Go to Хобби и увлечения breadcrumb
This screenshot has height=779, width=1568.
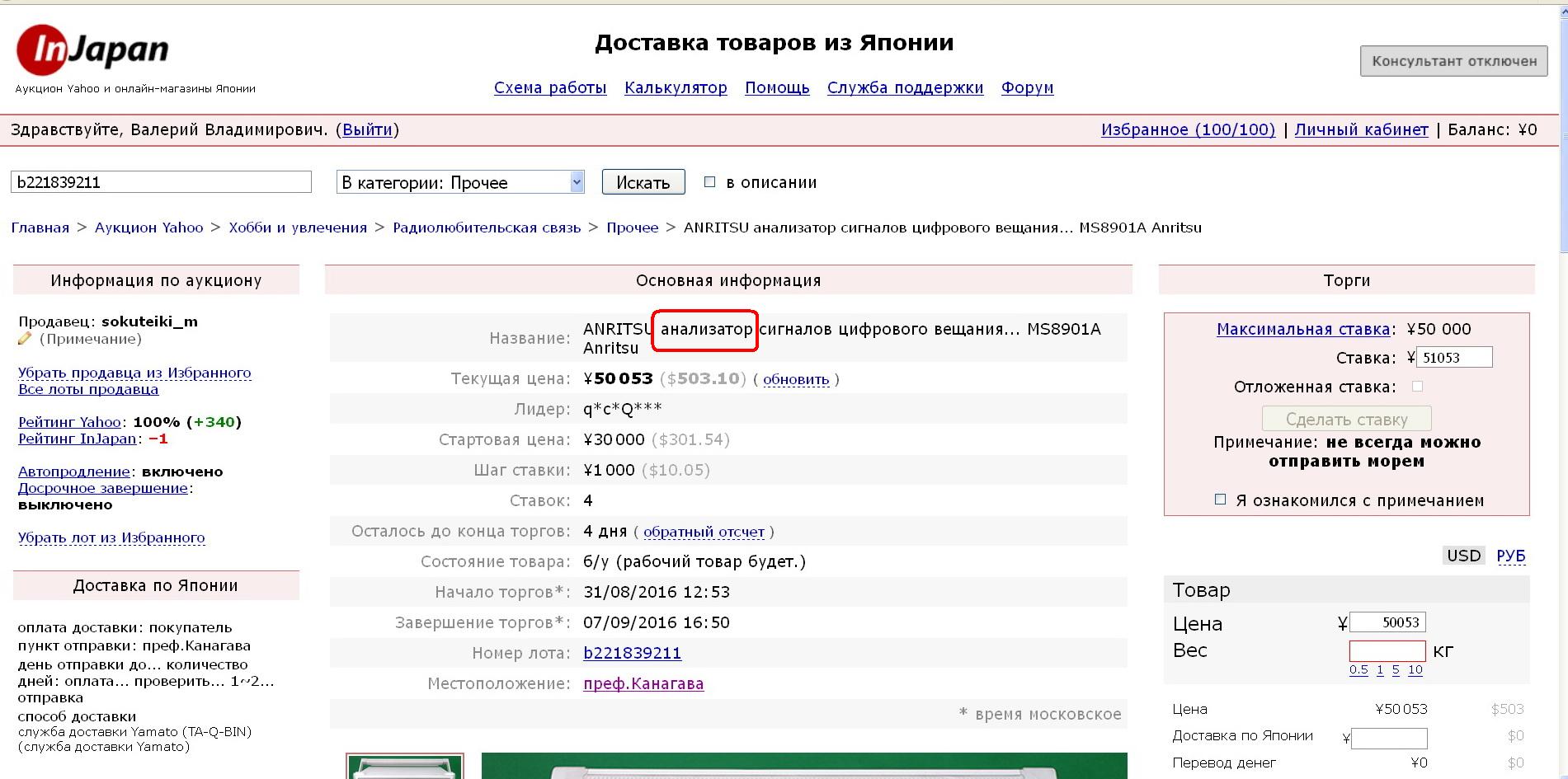pyautogui.click(x=298, y=228)
